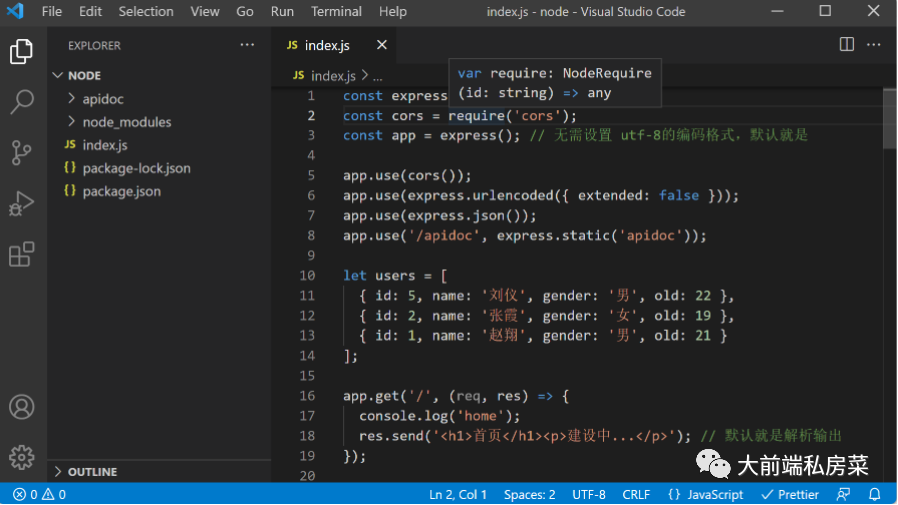Screen dimensions: 898x505
Task: Go to line via Ln 2, Col 1
Action: click(458, 494)
